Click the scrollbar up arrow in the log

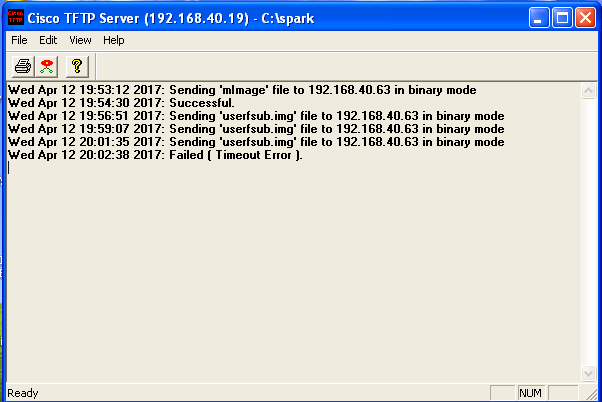click(588, 90)
